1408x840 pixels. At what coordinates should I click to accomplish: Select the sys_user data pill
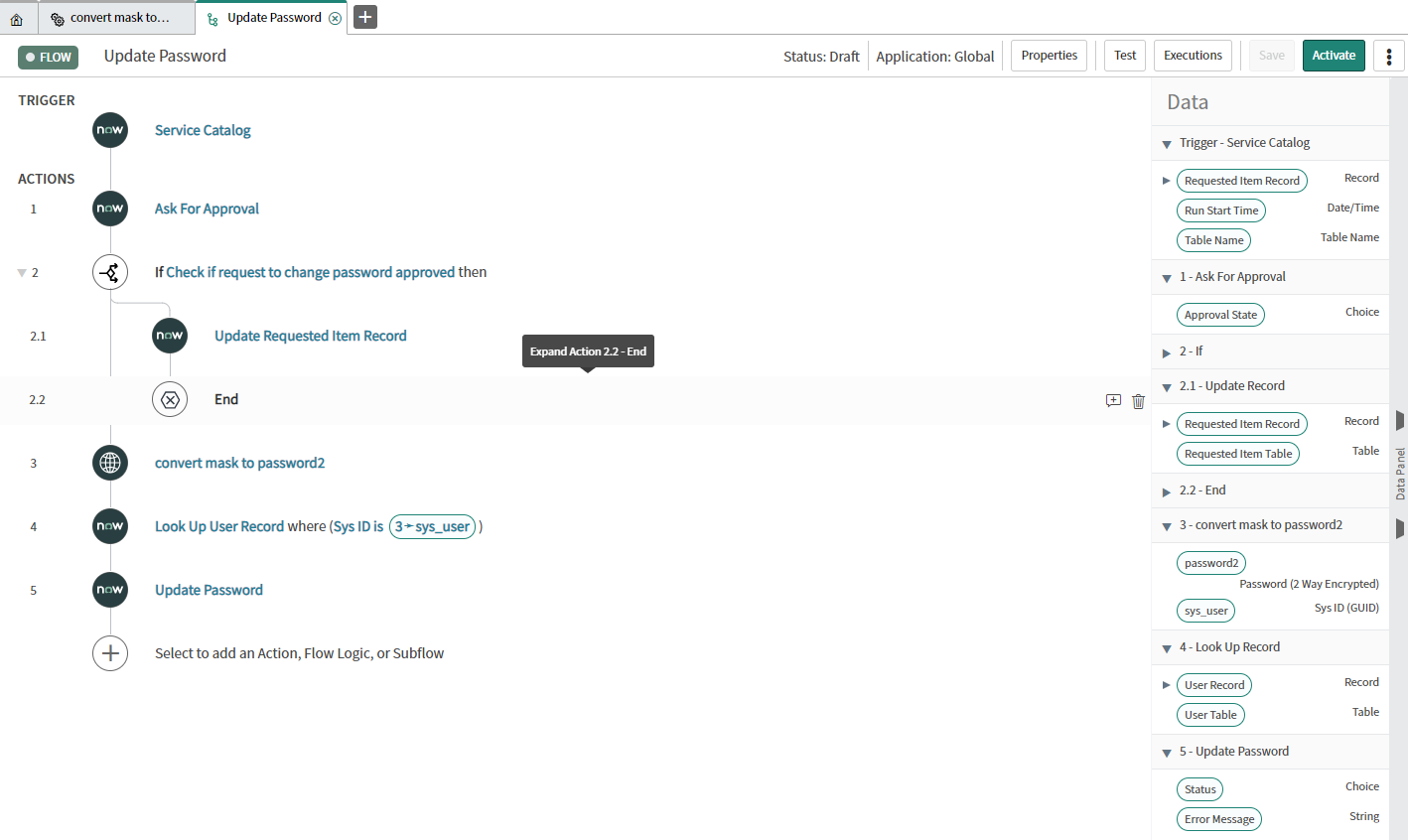click(x=1205, y=611)
